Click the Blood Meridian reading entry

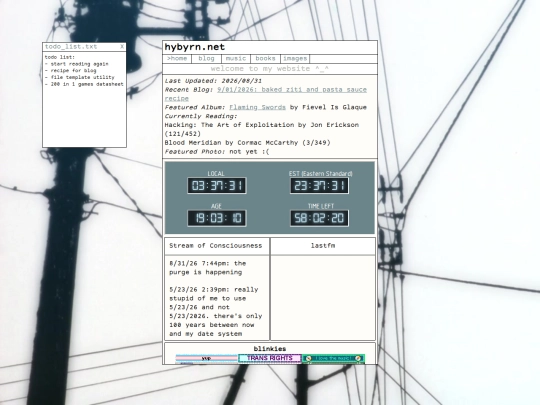coord(247,143)
